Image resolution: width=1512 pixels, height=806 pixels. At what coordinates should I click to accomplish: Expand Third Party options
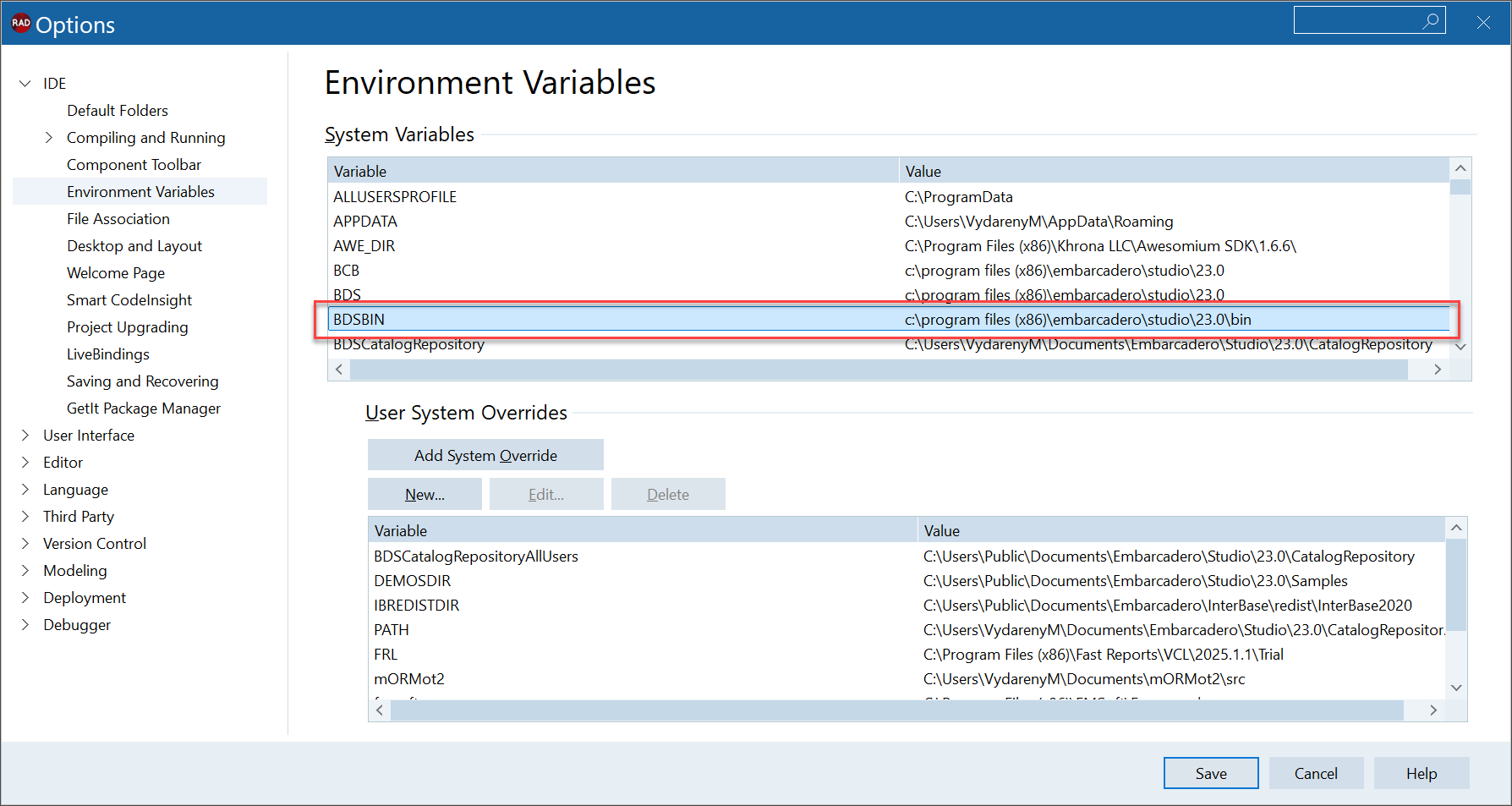pos(25,516)
